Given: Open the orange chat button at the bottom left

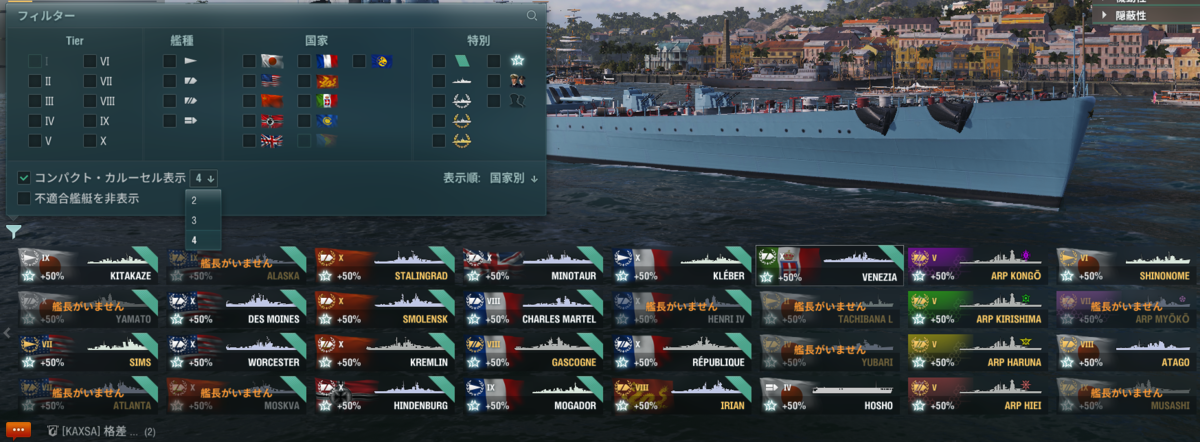Looking at the screenshot, I should click(18, 431).
